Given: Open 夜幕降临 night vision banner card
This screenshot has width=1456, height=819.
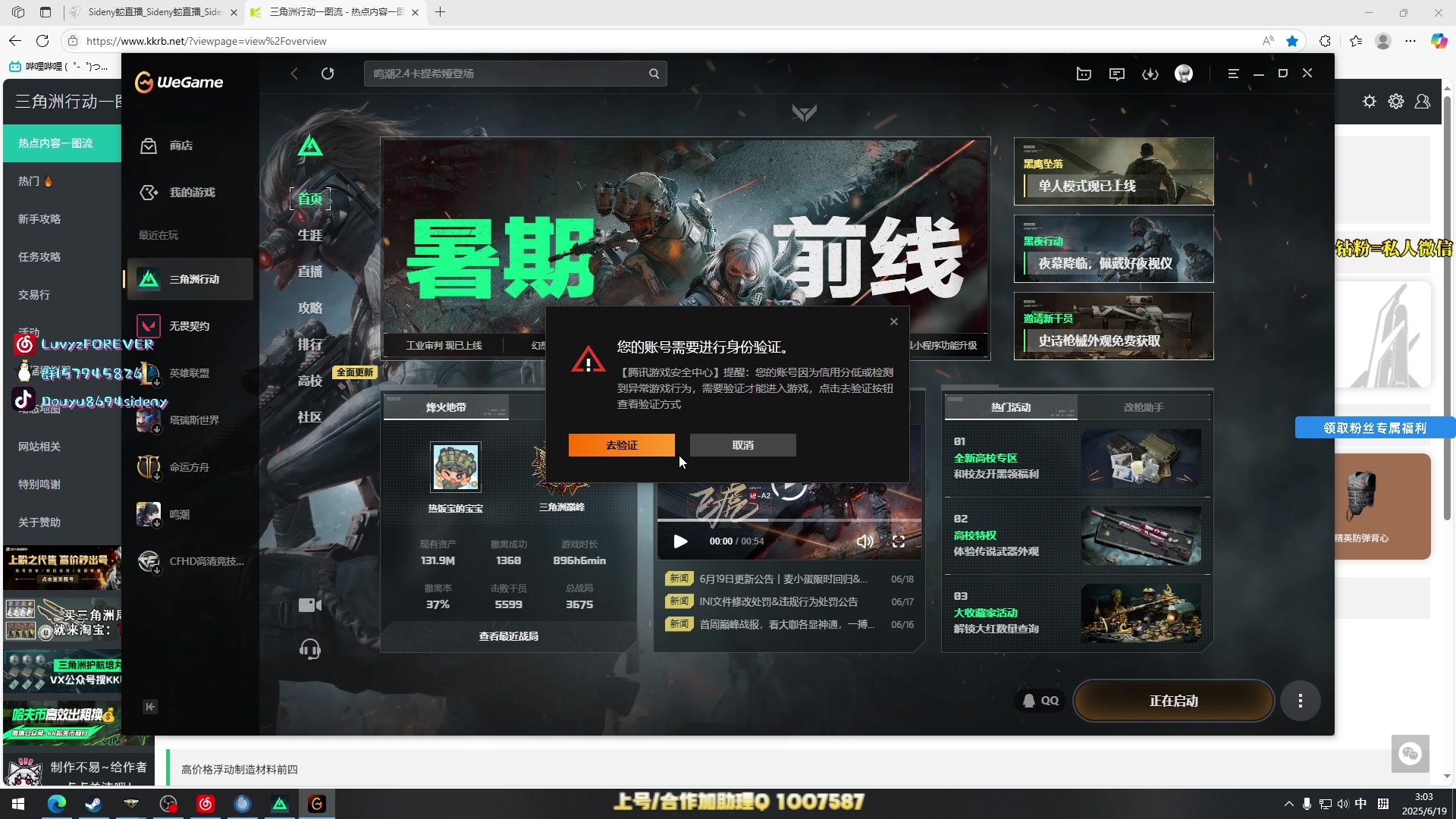Looking at the screenshot, I should [1113, 249].
